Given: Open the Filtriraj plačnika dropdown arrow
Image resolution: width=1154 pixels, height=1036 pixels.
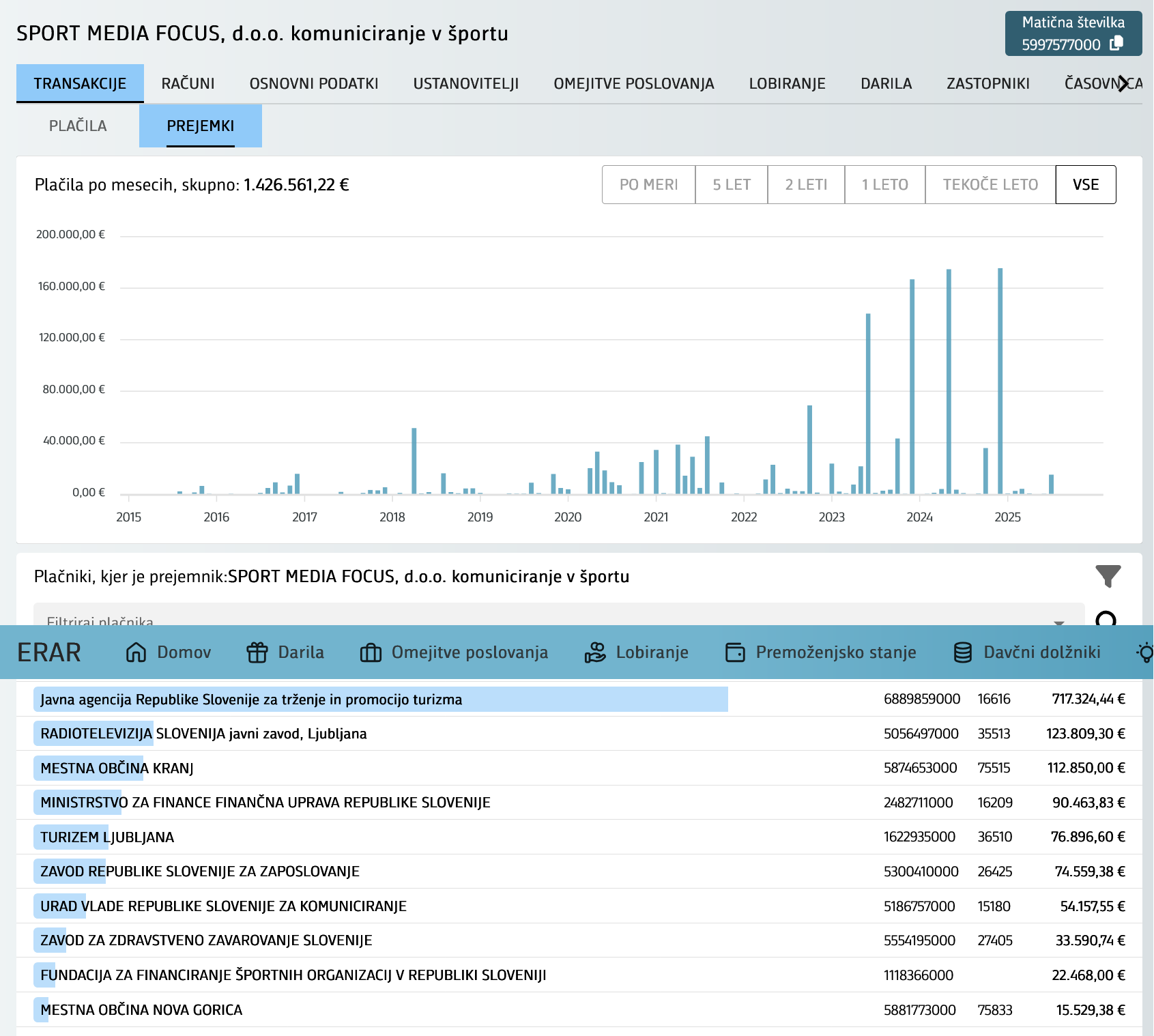Looking at the screenshot, I should [x=1059, y=622].
